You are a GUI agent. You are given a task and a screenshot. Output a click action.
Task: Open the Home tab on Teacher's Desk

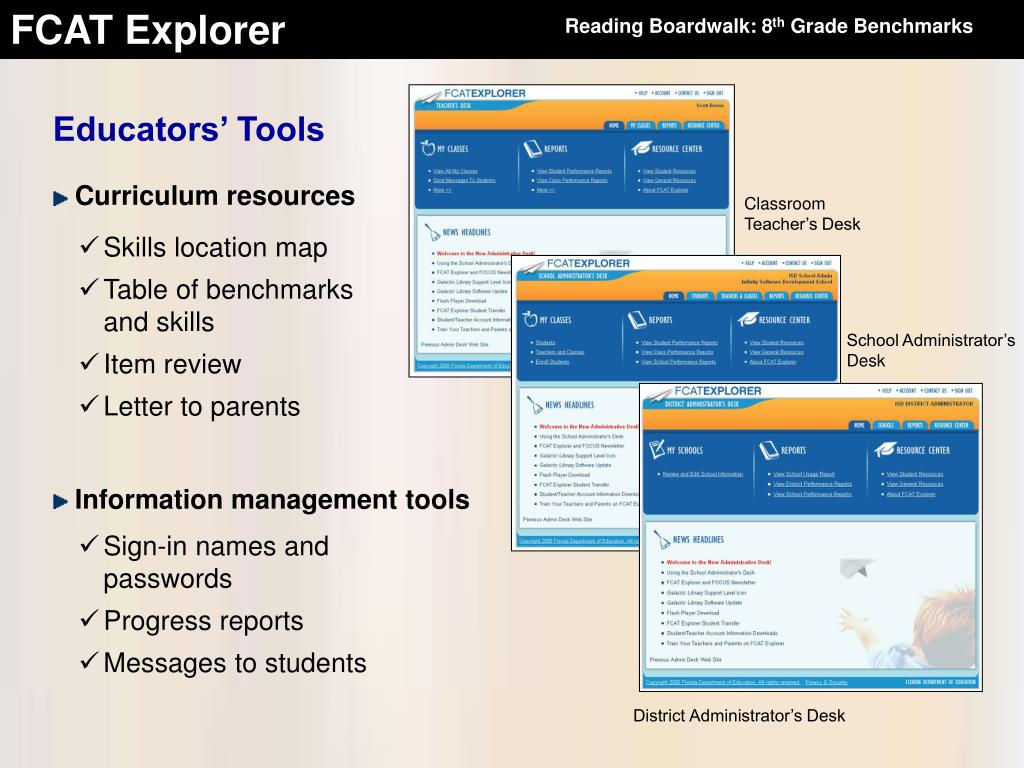(614, 125)
